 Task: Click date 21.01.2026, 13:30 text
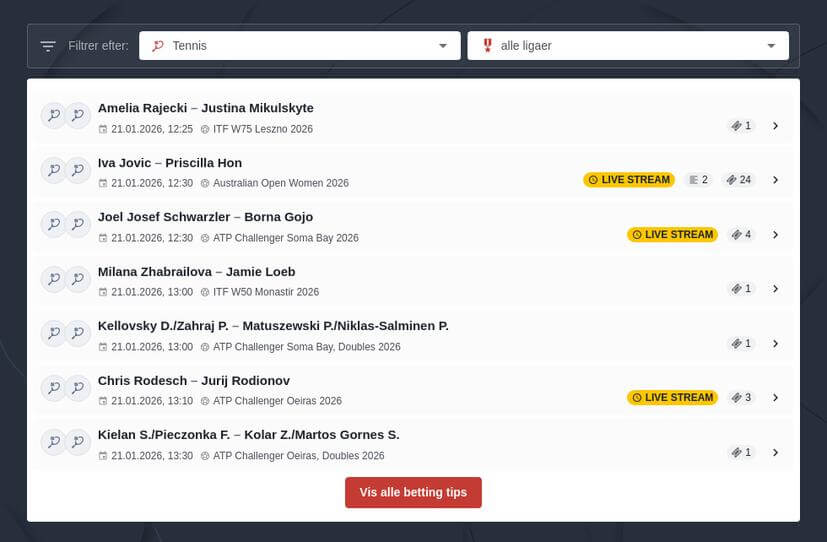152,456
